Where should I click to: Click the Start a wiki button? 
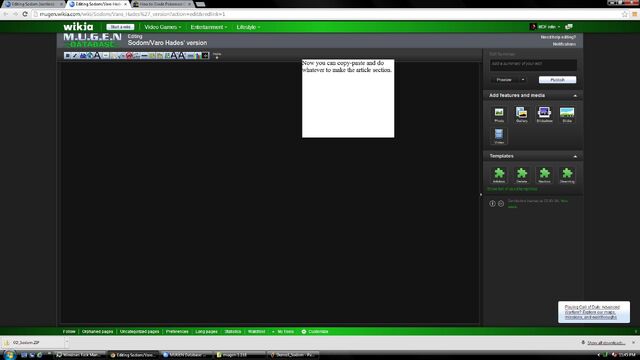click(x=120, y=27)
